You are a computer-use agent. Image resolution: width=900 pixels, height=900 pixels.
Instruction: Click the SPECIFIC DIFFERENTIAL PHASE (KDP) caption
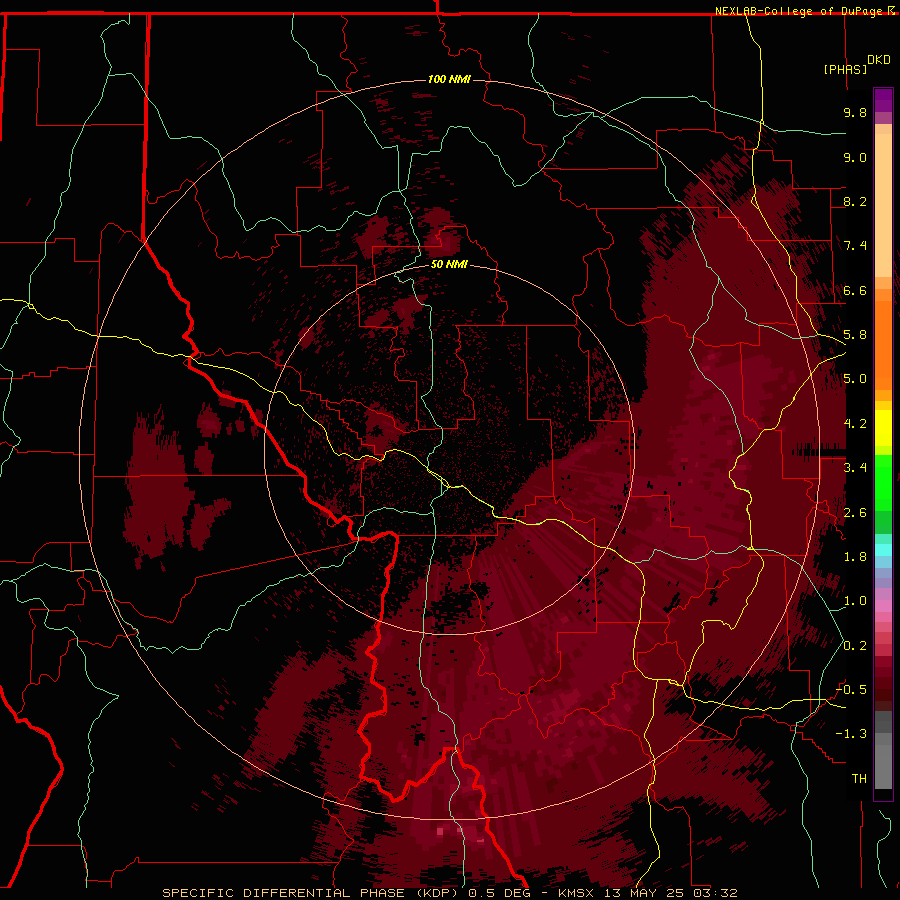[312, 893]
